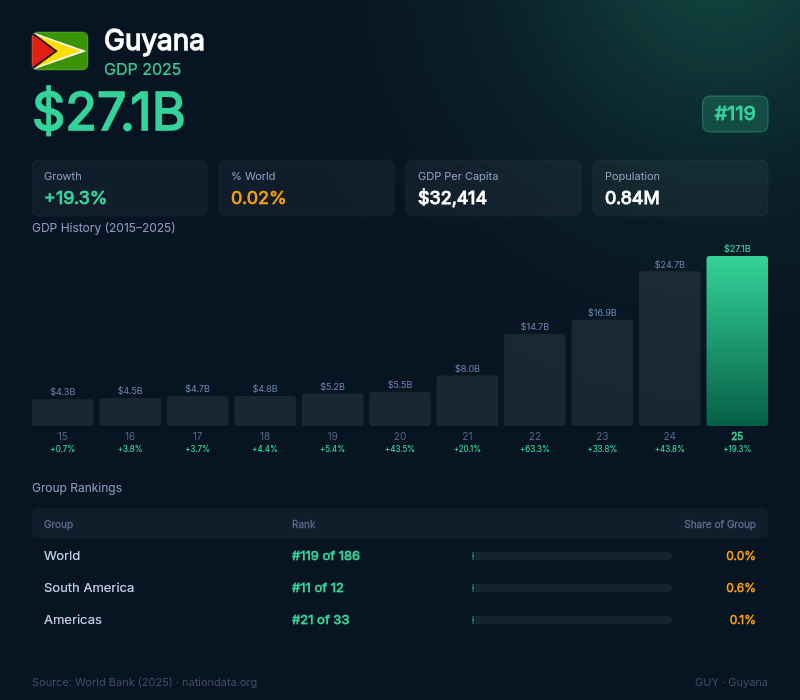
Task: Click the Guyana country title
Action: pyautogui.click(x=154, y=40)
